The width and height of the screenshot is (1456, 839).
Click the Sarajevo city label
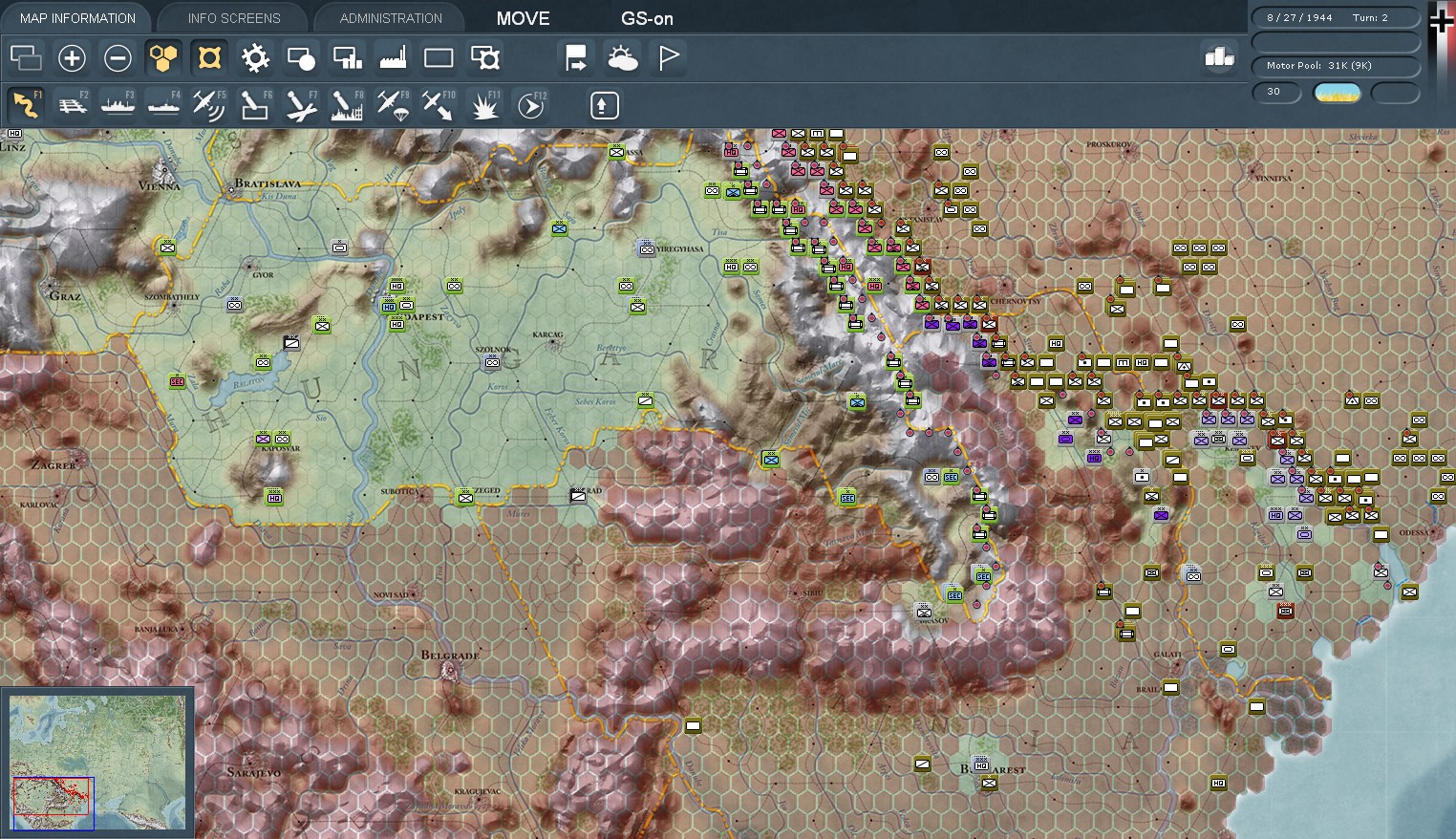coord(254,772)
